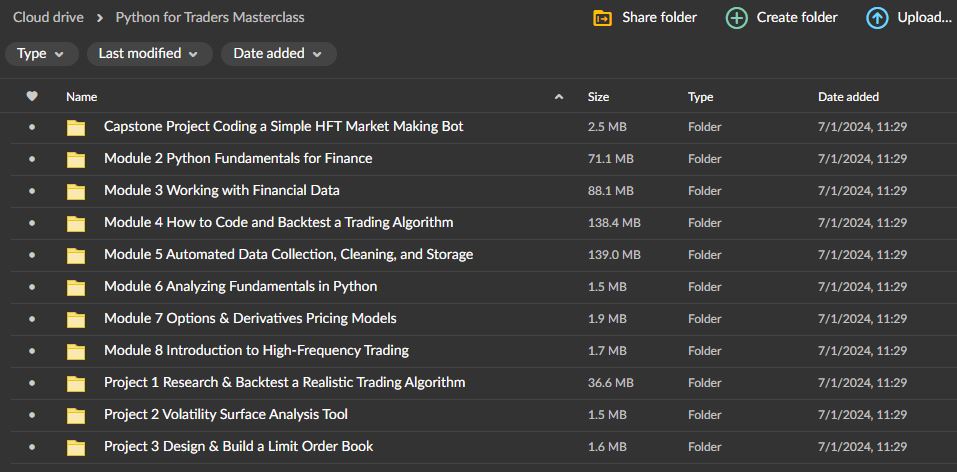Screen dimensions: 957x472
Task: Open Module 8 Introduction to High-Frequency Trading
Action: click(256, 351)
